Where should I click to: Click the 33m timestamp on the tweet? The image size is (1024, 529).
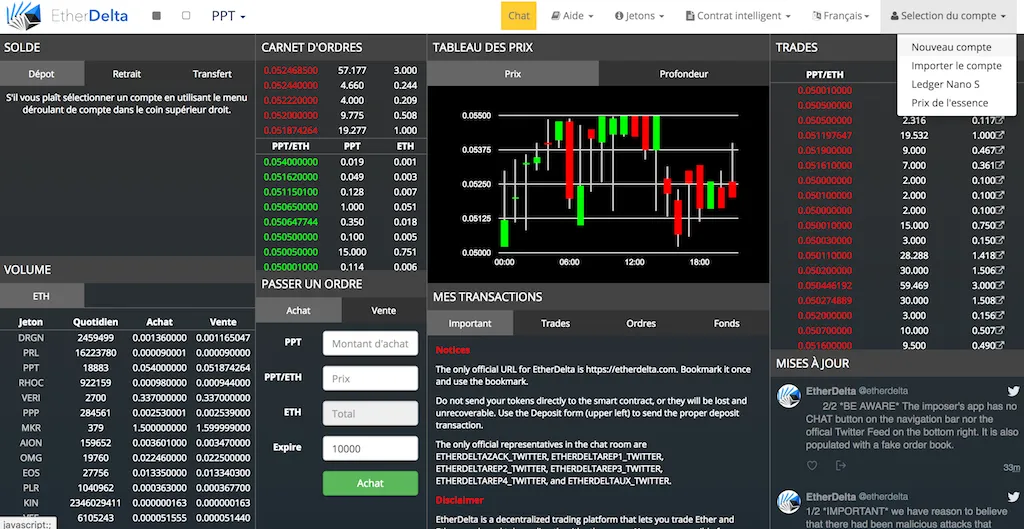point(1012,468)
